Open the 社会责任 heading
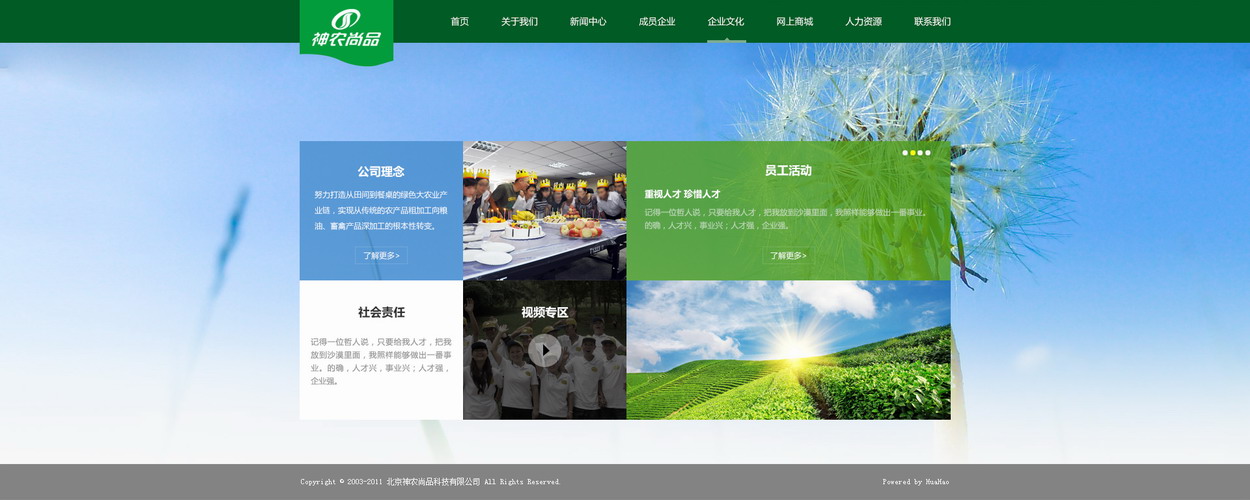 pyautogui.click(x=381, y=312)
